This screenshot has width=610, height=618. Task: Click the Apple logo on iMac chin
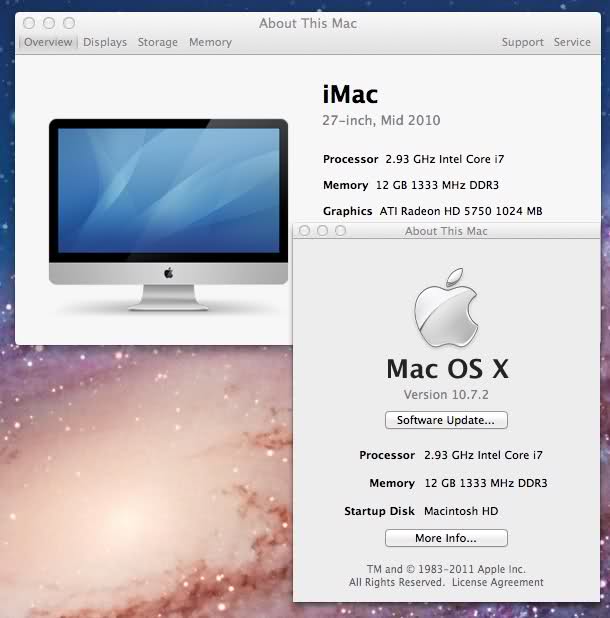(168, 273)
